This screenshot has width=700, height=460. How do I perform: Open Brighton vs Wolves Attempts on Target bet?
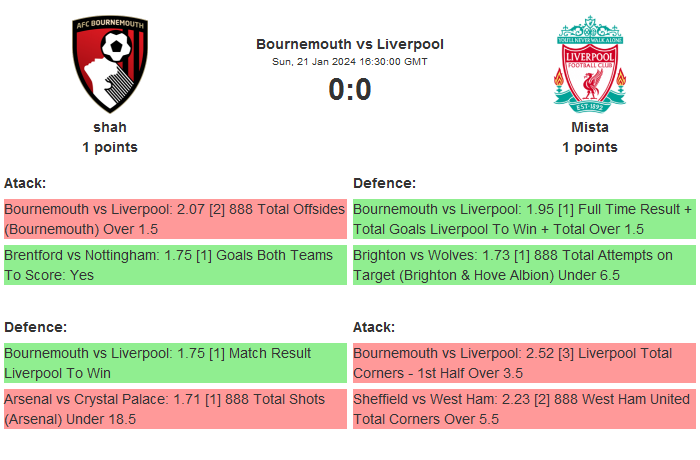pyautogui.click(x=524, y=265)
